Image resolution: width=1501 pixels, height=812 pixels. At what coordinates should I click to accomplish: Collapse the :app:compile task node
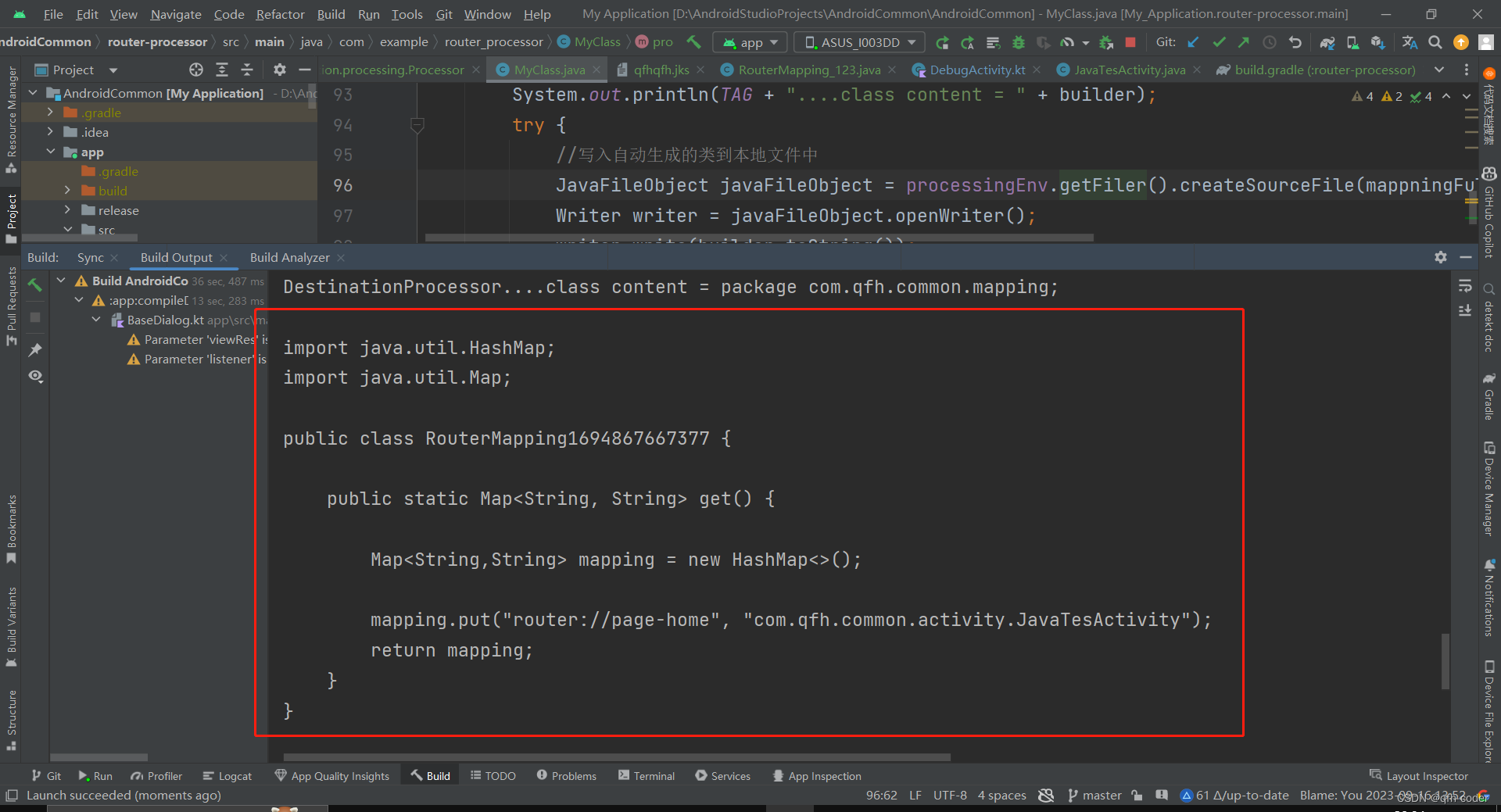tap(79, 299)
